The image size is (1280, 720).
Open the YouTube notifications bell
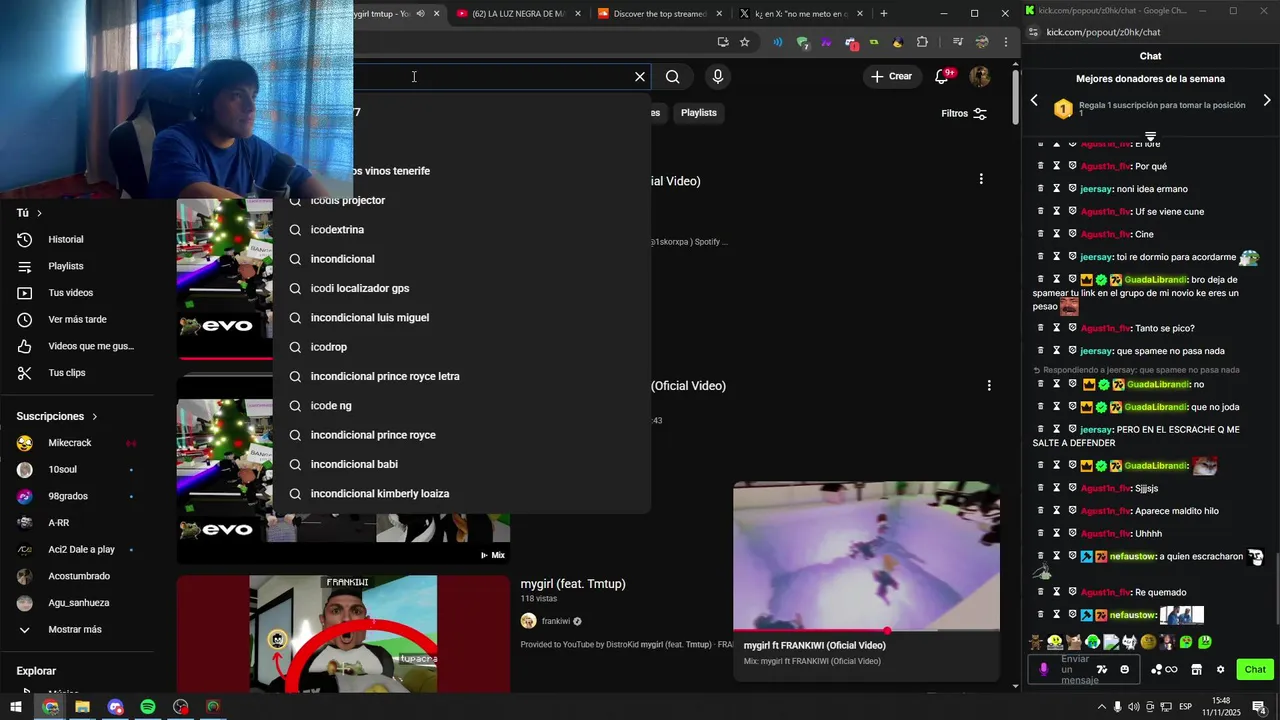942,77
